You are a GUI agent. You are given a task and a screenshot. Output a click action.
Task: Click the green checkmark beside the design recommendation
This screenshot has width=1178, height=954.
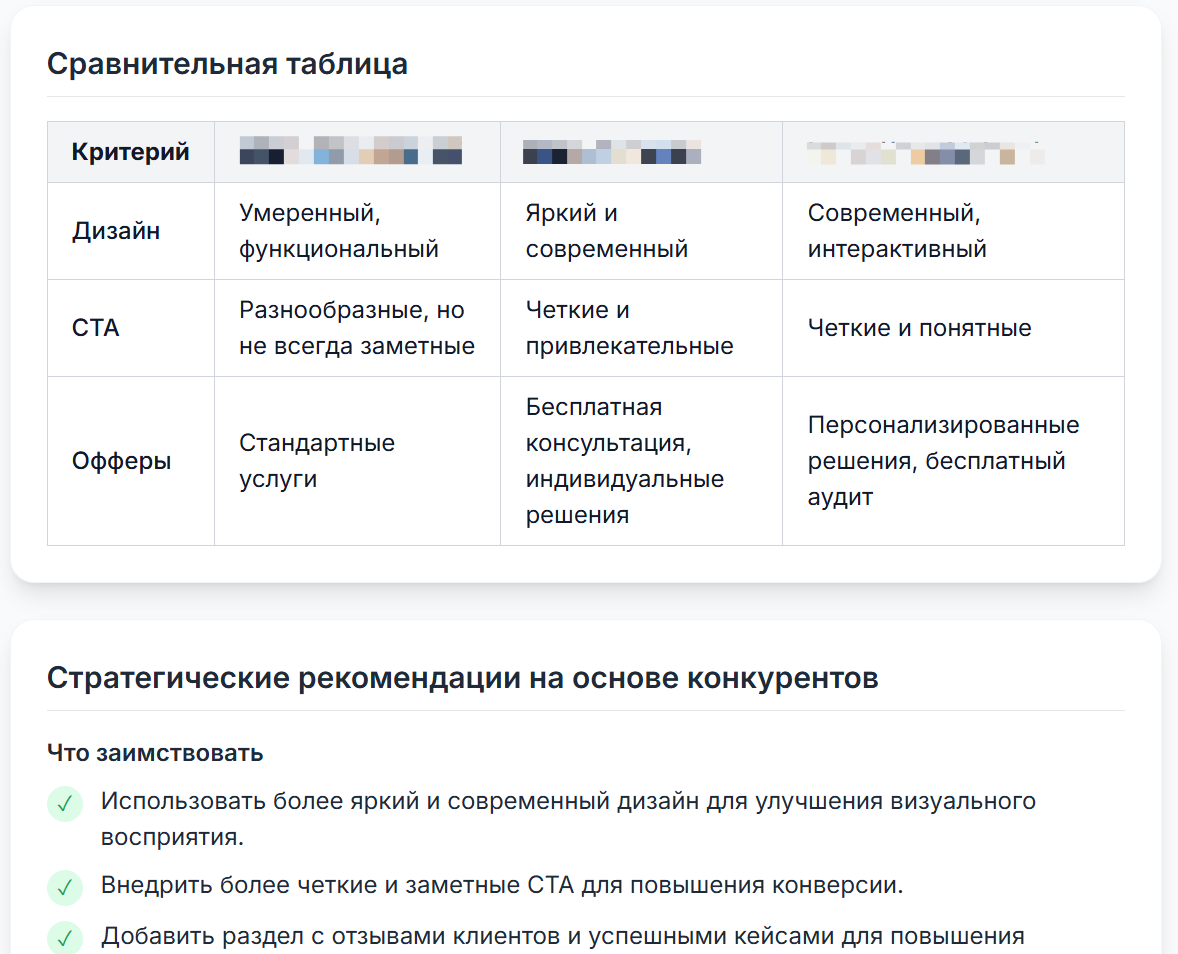pyautogui.click(x=65, y=804)
